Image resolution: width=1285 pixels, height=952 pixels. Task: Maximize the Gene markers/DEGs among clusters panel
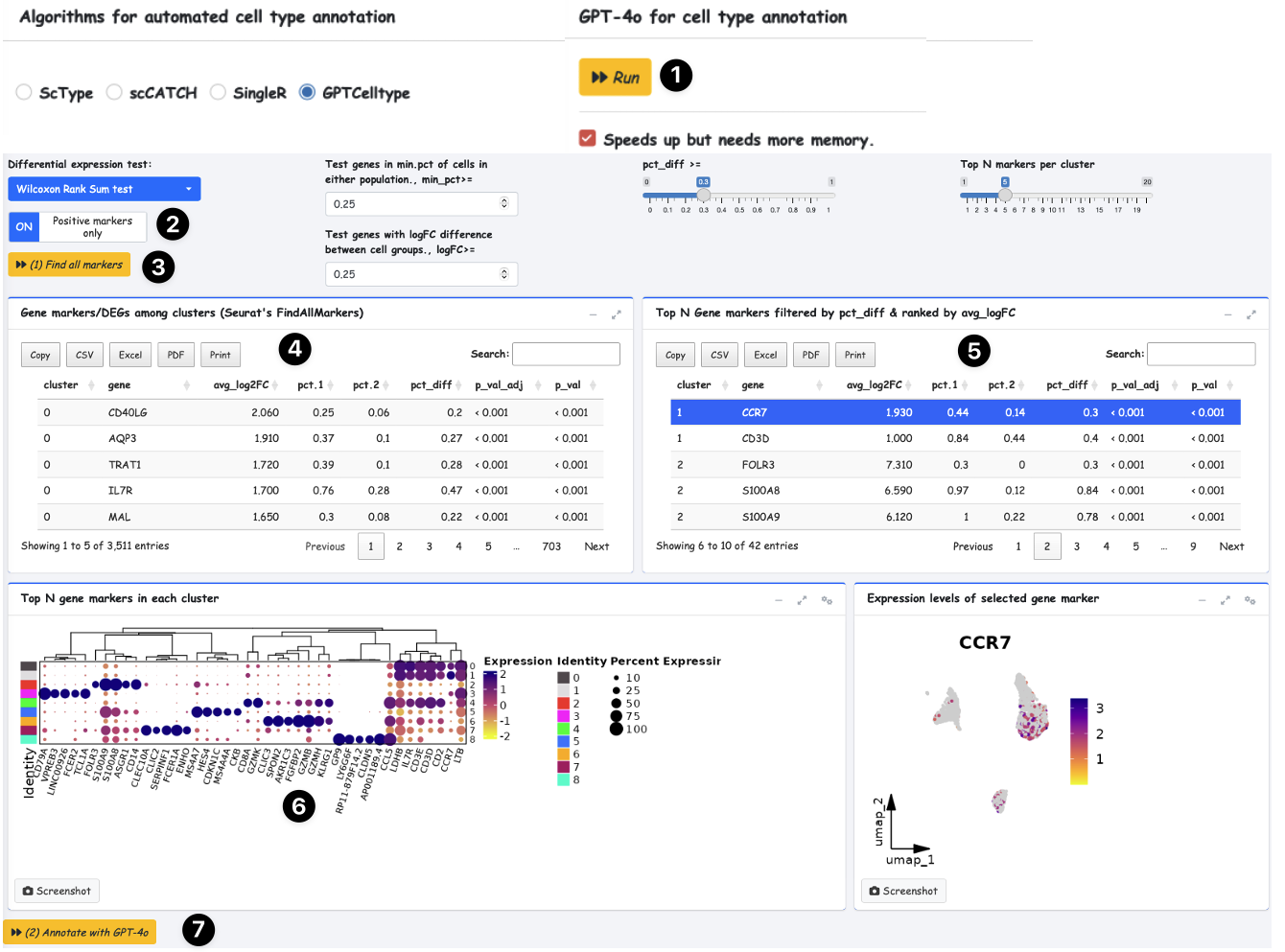[617, 314]
